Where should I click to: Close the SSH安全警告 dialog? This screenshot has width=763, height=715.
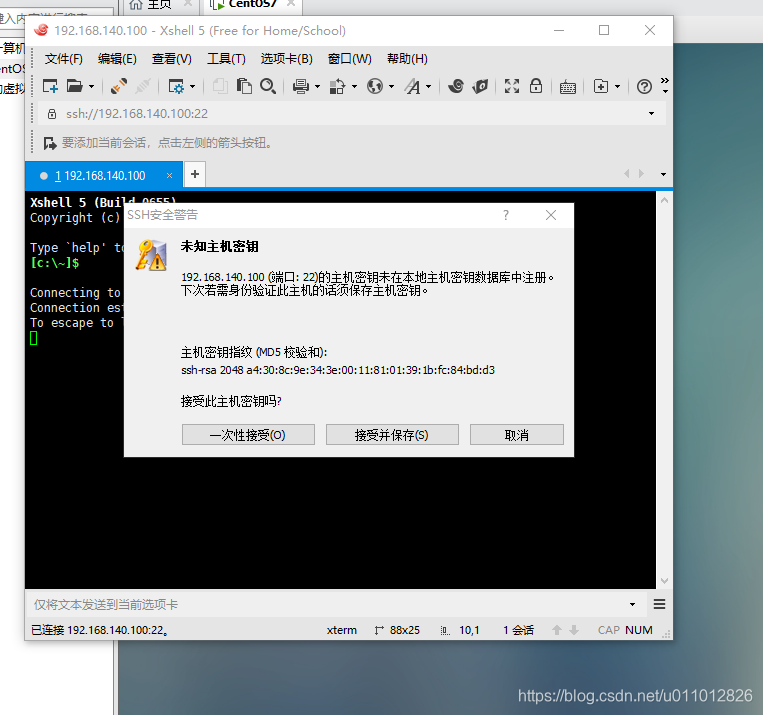tap(551, 215)
